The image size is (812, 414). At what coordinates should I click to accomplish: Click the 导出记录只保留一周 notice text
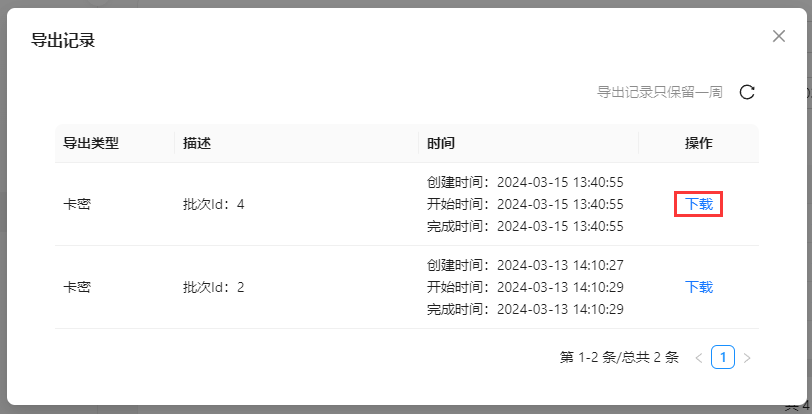(x=660, y=92)
